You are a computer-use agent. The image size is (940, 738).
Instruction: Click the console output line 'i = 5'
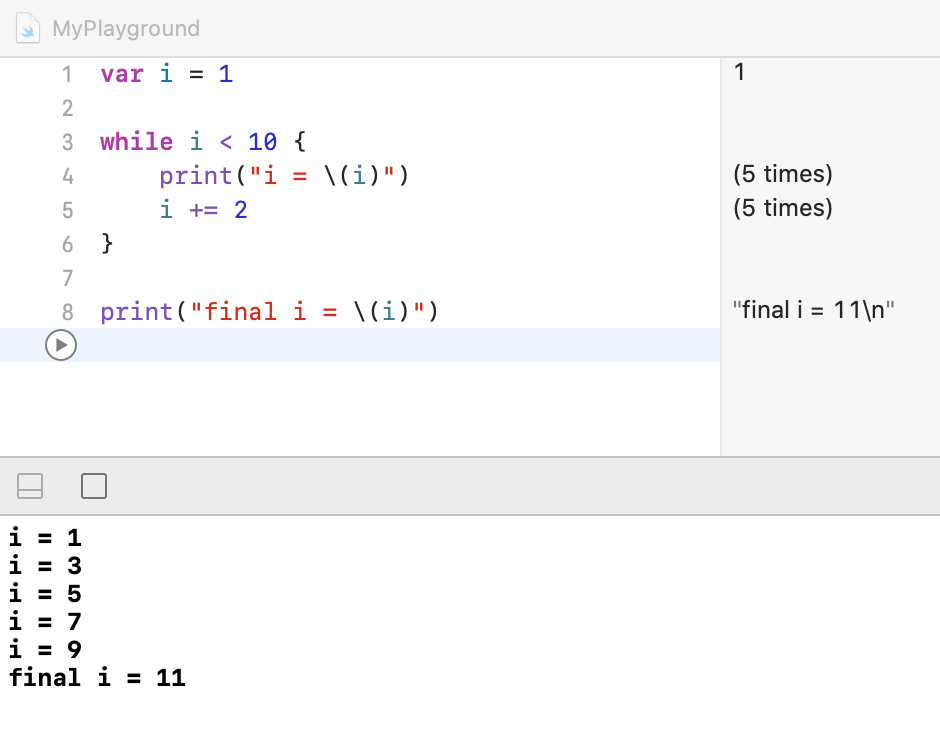point(45,594)
